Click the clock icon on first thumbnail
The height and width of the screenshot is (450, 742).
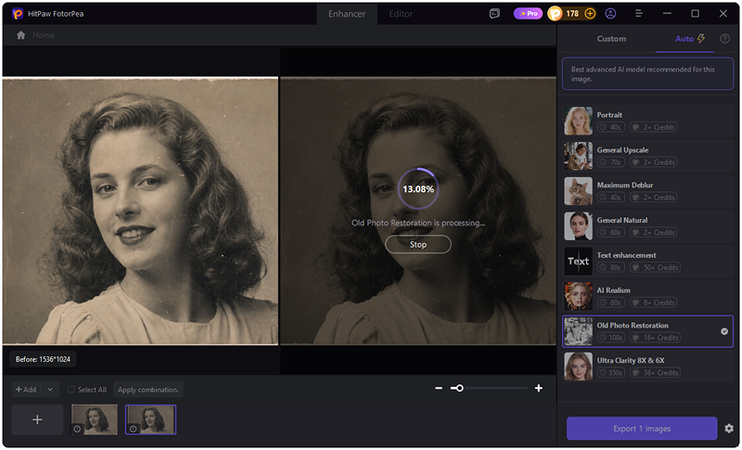(78, 429)
